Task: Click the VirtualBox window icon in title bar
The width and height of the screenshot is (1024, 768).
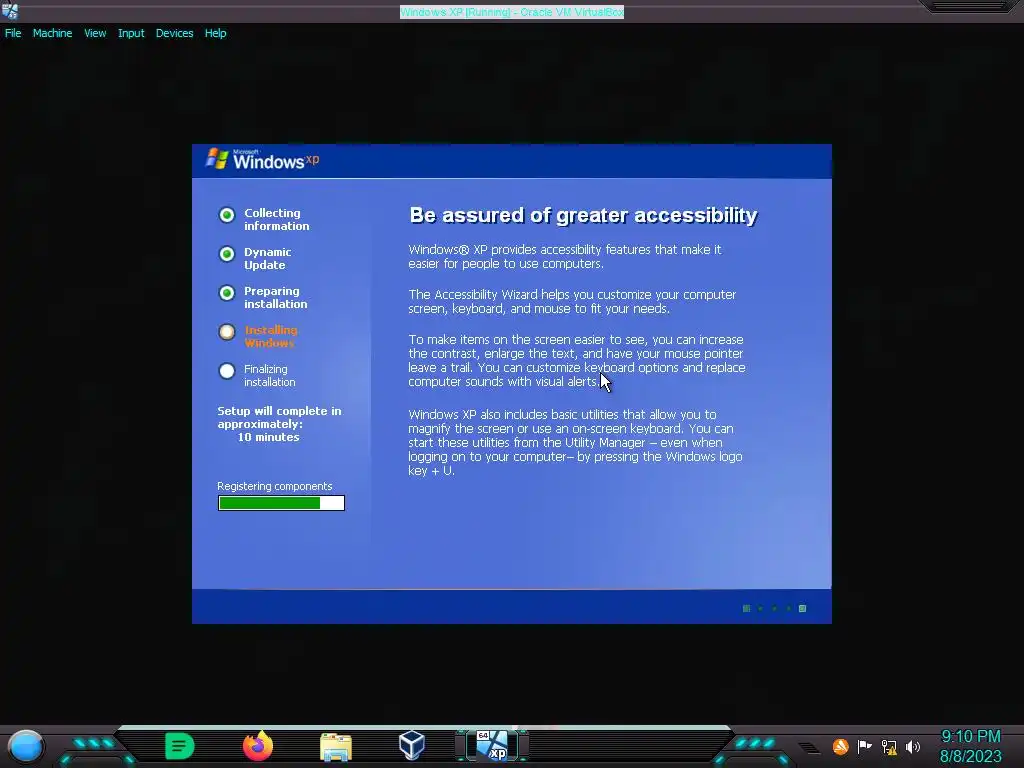Action: pos(10,10)
